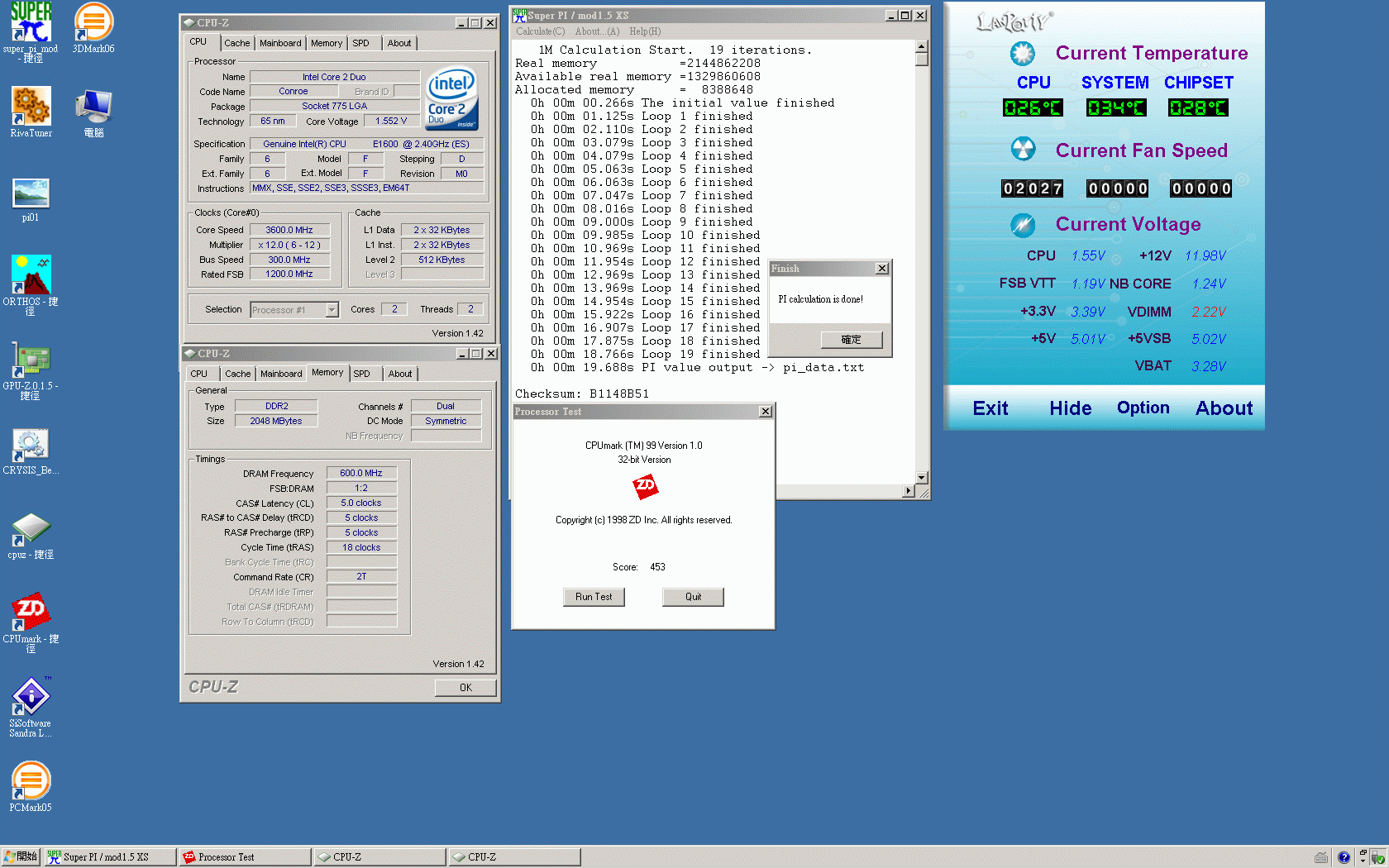Click Option in the LanParty monitor
1389x868 pixels.
pyautogui.click(x=1143, y=408)
